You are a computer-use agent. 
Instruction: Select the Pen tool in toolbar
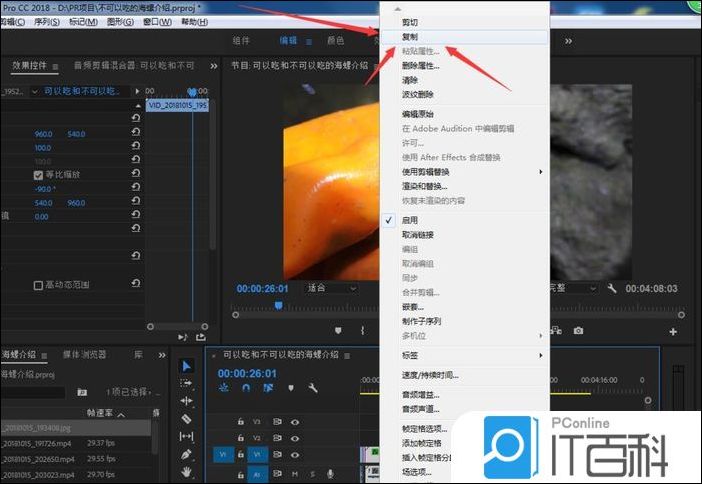click(x=187, y=454)
